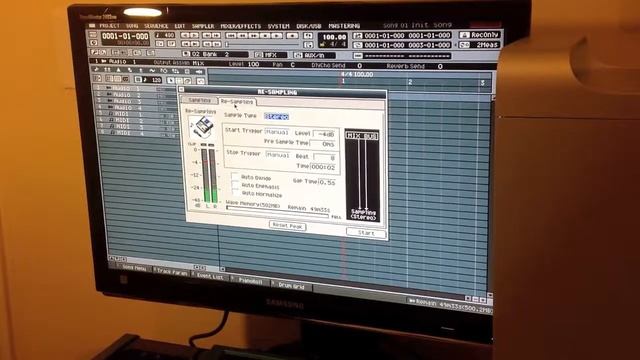Click the MIX BUS label in routing display
The height and width of the screenshot is (360, 640).
(x=362, y=136)
